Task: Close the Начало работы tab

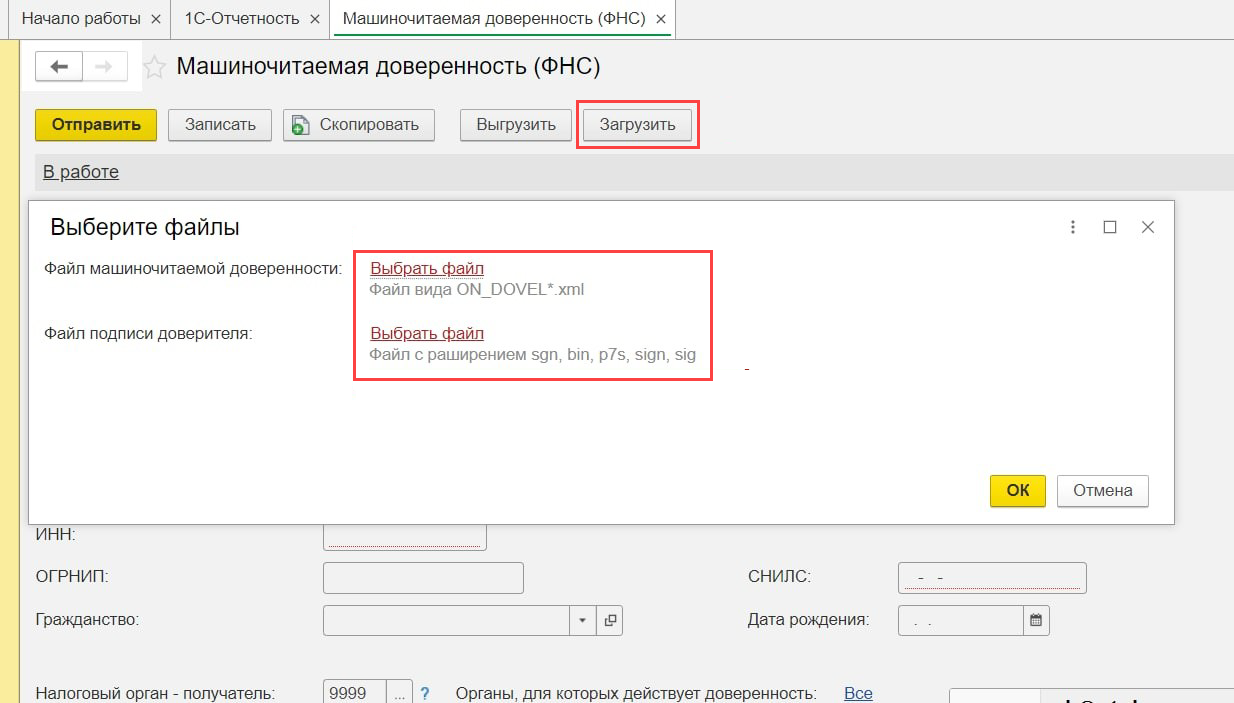Action: pos(154,19)
